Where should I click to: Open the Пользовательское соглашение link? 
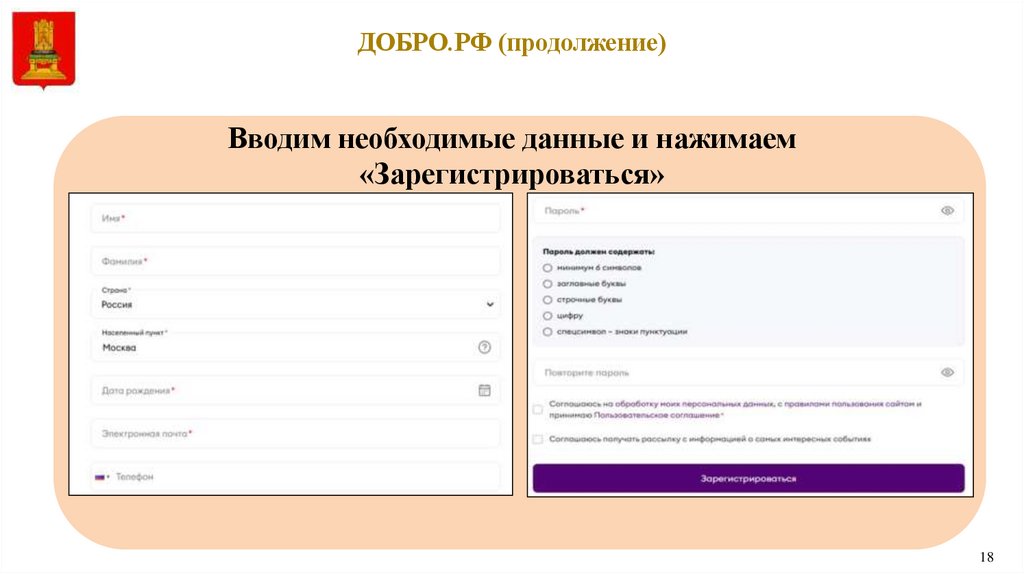tap(656, 415)
